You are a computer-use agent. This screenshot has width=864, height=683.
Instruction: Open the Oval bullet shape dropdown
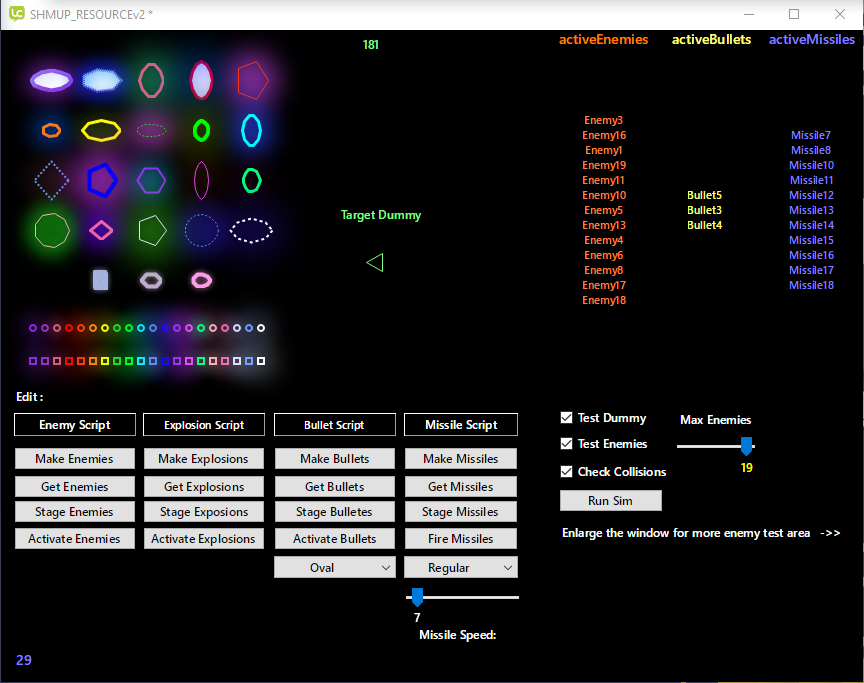pos(335,568)
